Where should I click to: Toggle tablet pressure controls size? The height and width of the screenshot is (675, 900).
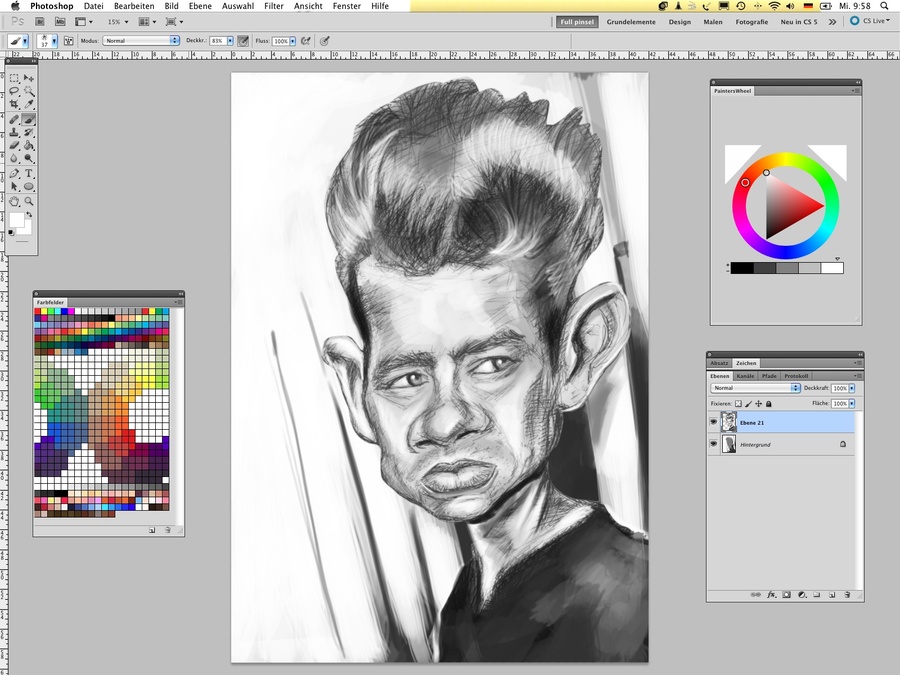[x=324, y=41]
